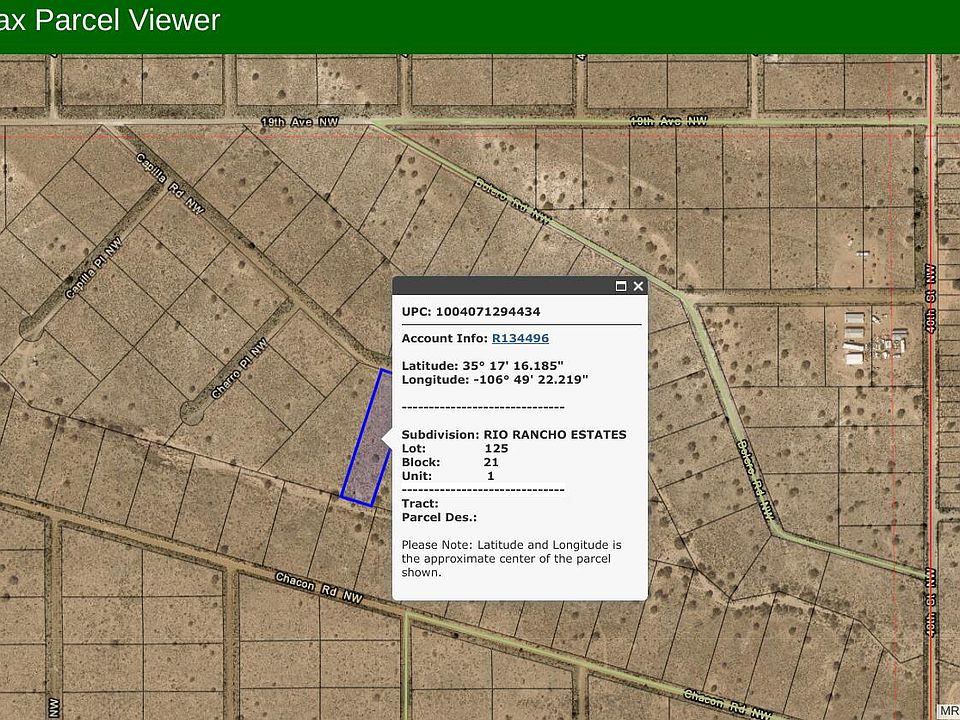The height and width of the screenshot is (720, 960).
Task: Click the left Chacon Rd NW label
Action: coord(318,587)
